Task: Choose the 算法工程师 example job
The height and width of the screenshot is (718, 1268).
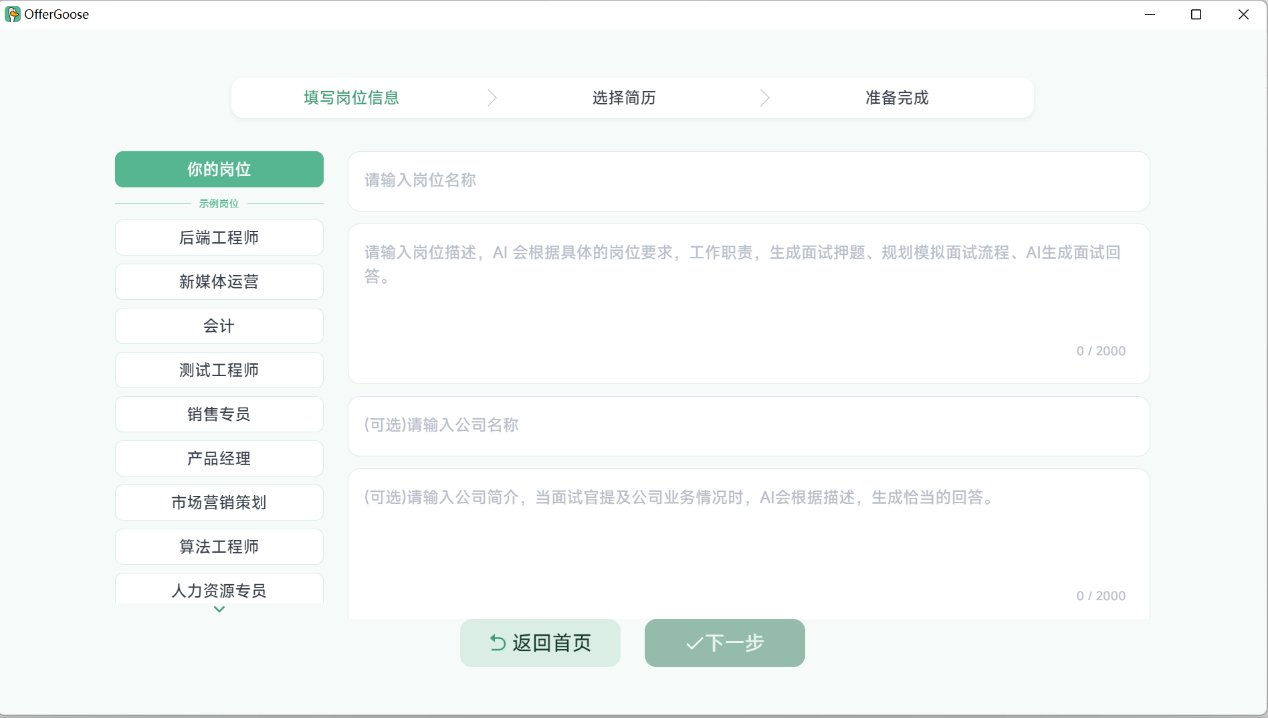Action: (x=219, y=547)
